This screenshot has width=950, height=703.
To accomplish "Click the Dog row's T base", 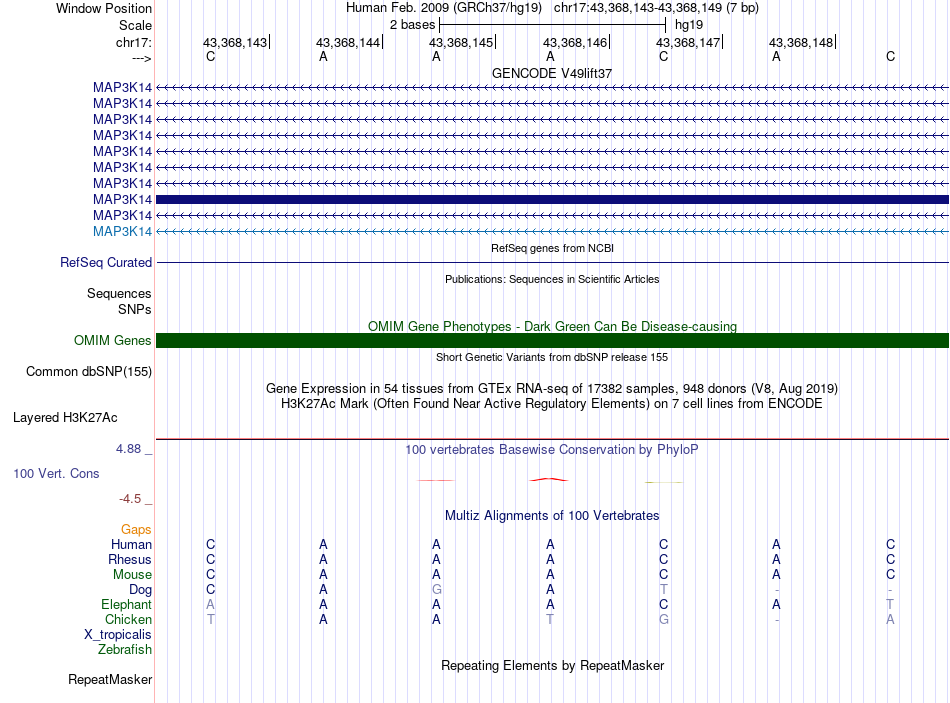I will (663, 590).
